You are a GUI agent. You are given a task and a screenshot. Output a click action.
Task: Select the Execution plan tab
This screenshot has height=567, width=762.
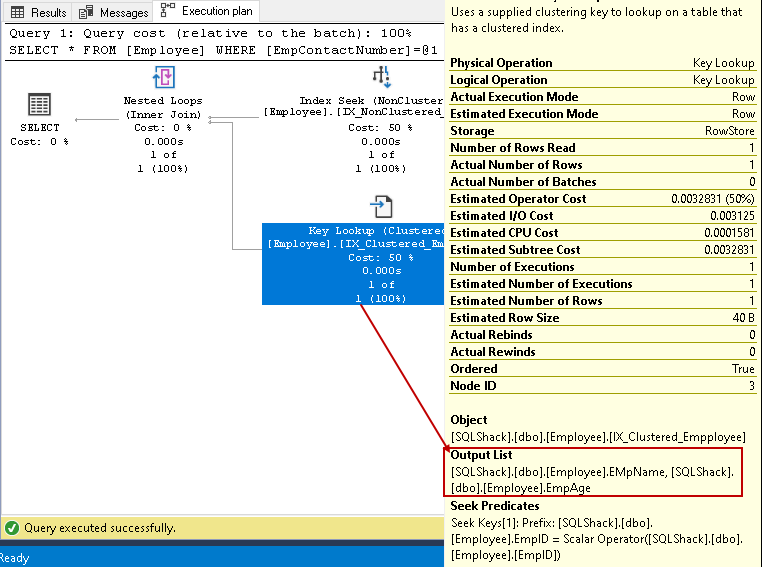(x=207, y=11)
